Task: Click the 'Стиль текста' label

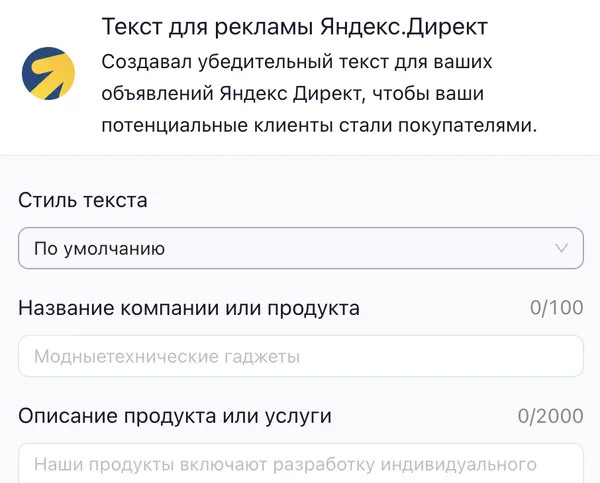Action: click(x=83, y=200)
